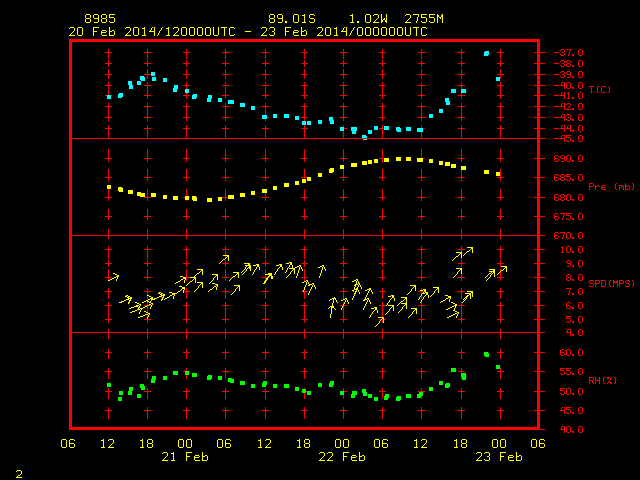The height and width of the screenshot is (480, 640).
Task: Click station ID 8985 in header
Action: [100, 19]
